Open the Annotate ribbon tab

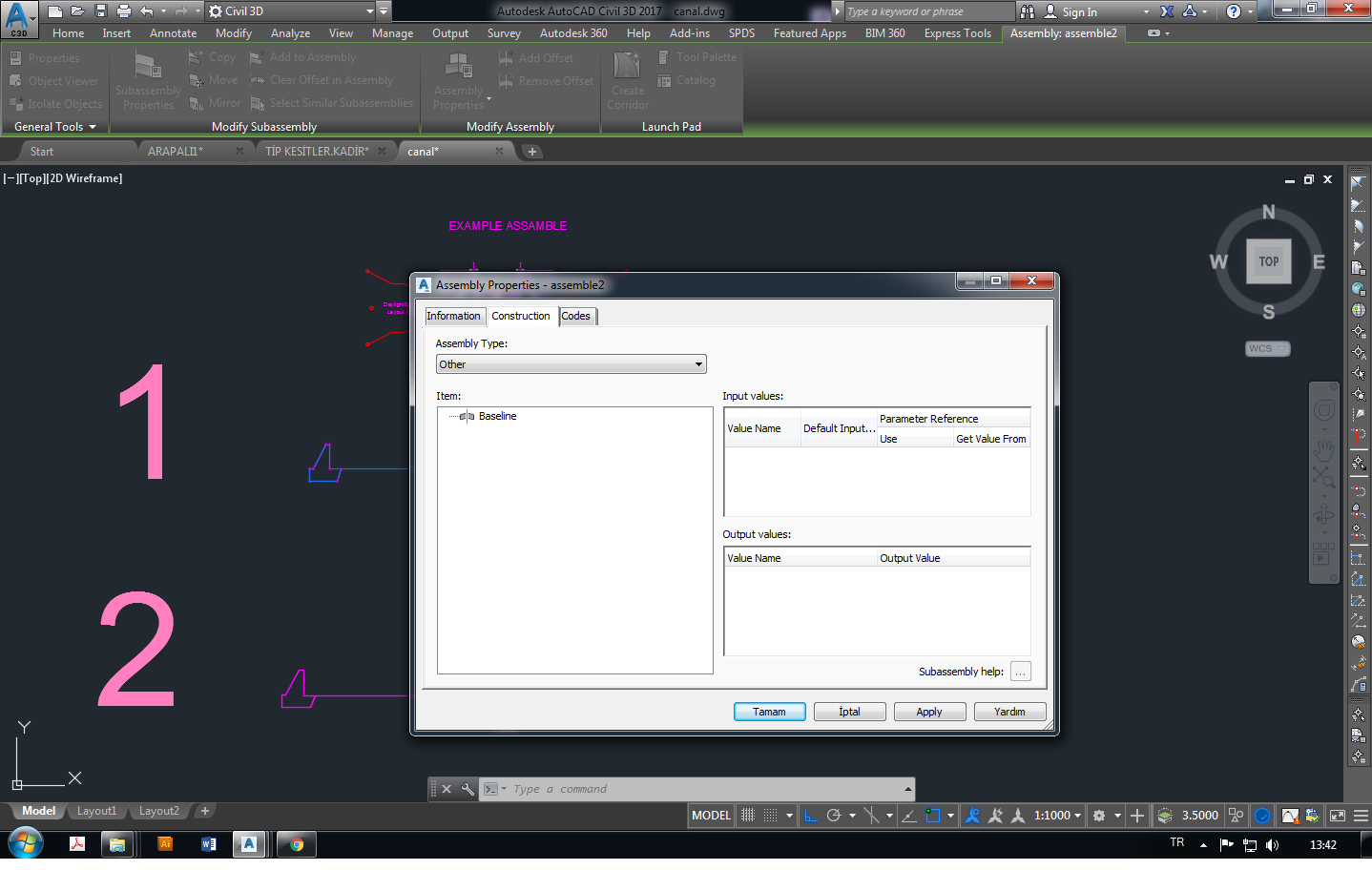tap(173, 32)
